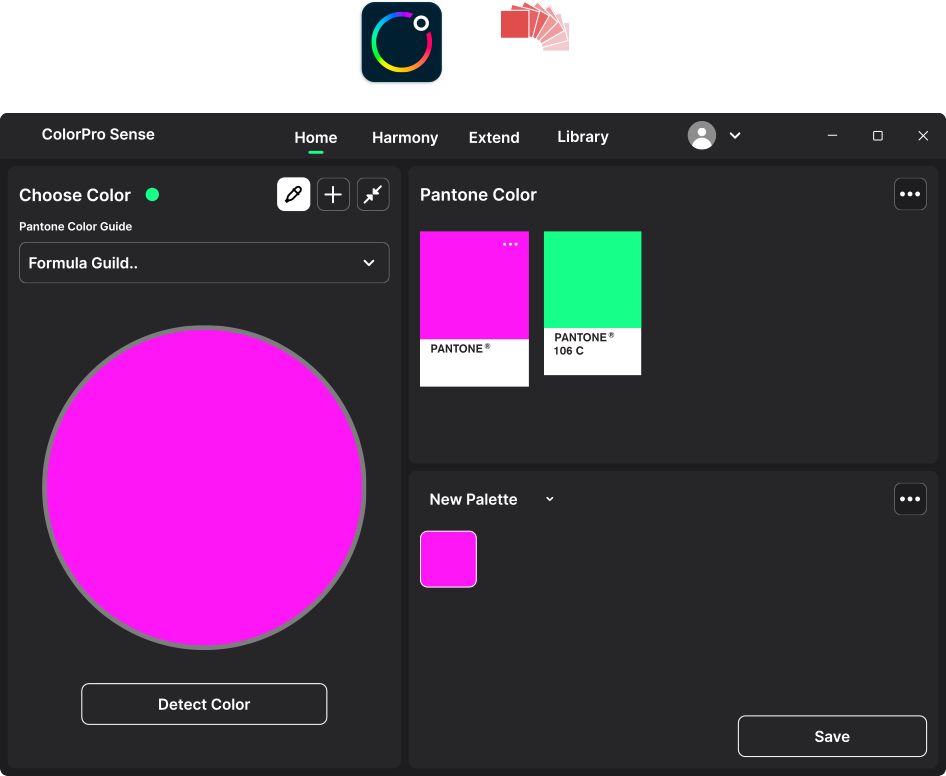This screenshot has width=946, height=776.
Task: Expand the New Palette dropdown arrow
Action: point(550,499)
